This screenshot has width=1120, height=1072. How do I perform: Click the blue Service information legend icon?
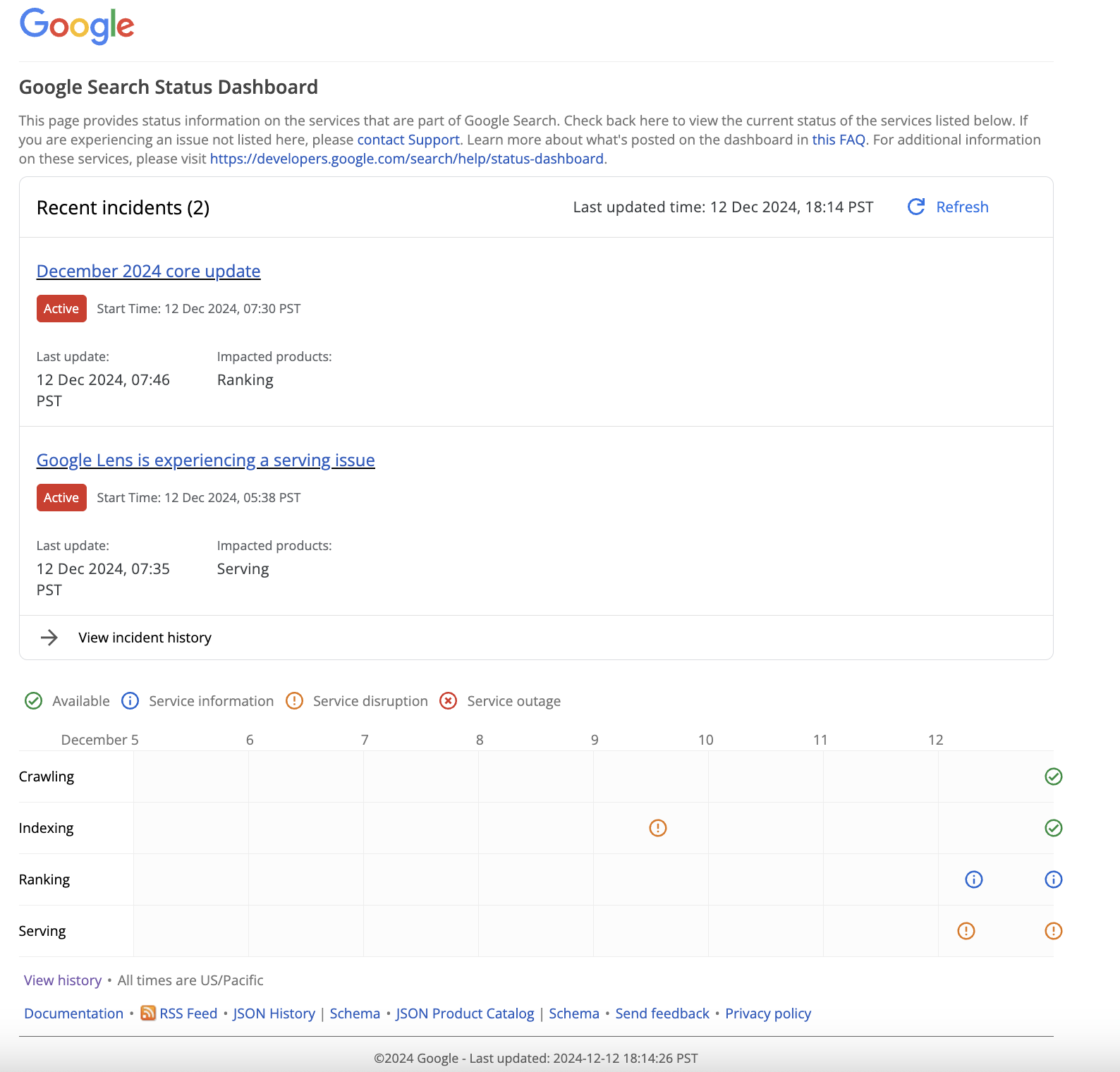click(x=130, y=701)
